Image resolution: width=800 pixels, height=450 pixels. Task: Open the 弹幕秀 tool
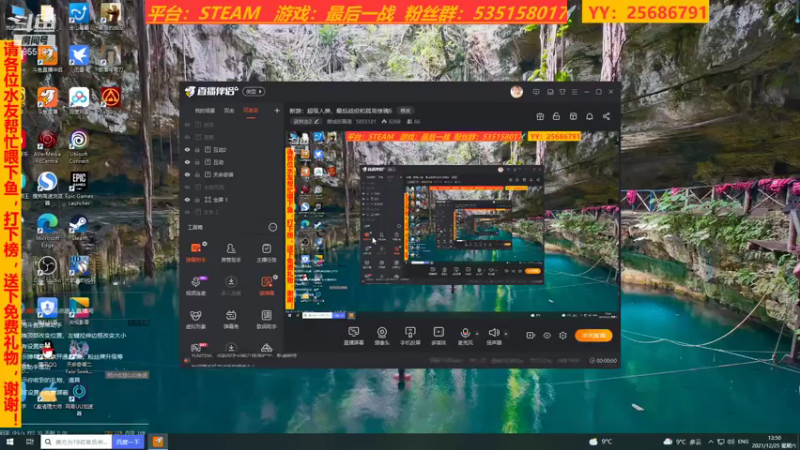(231, 319)
